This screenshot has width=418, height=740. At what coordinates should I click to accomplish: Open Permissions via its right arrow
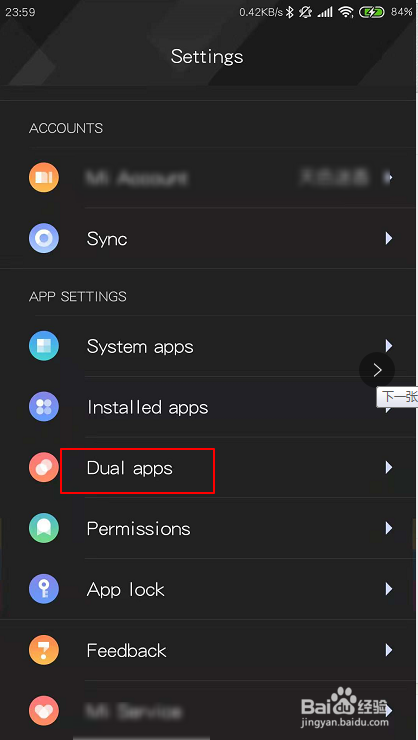[389, 528]
